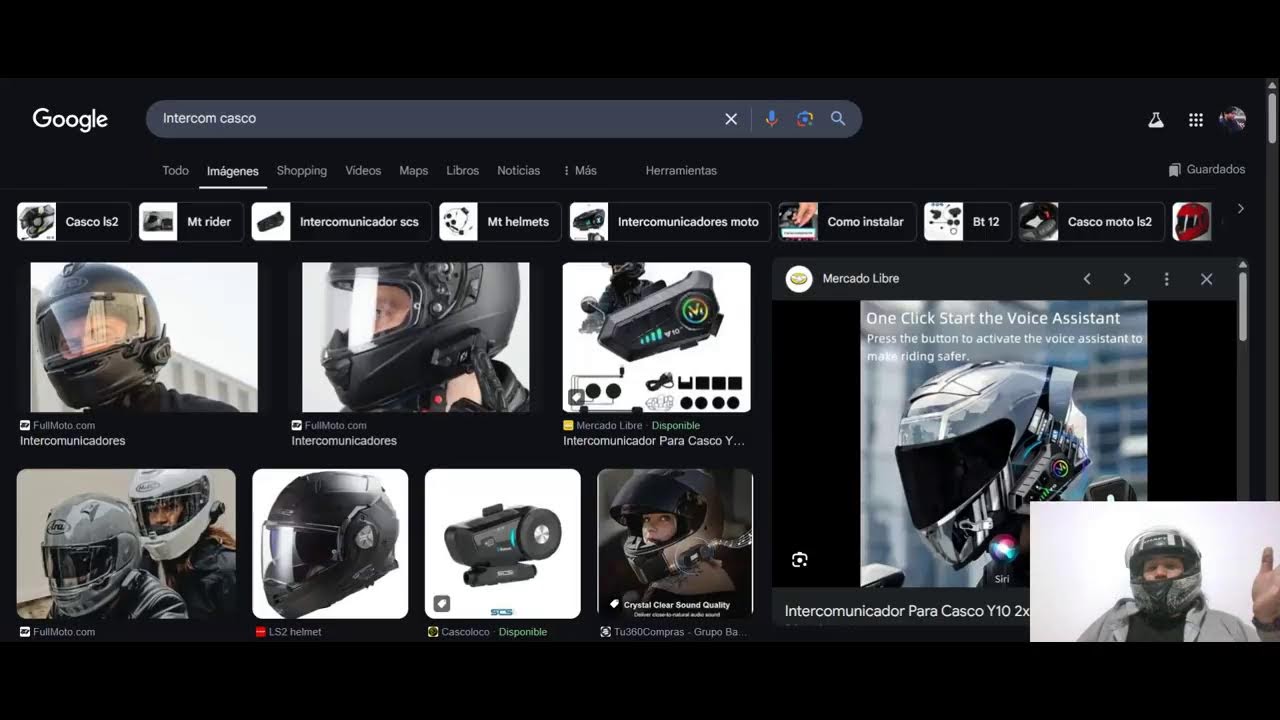Switch to the Videos tab

(363, 171)
